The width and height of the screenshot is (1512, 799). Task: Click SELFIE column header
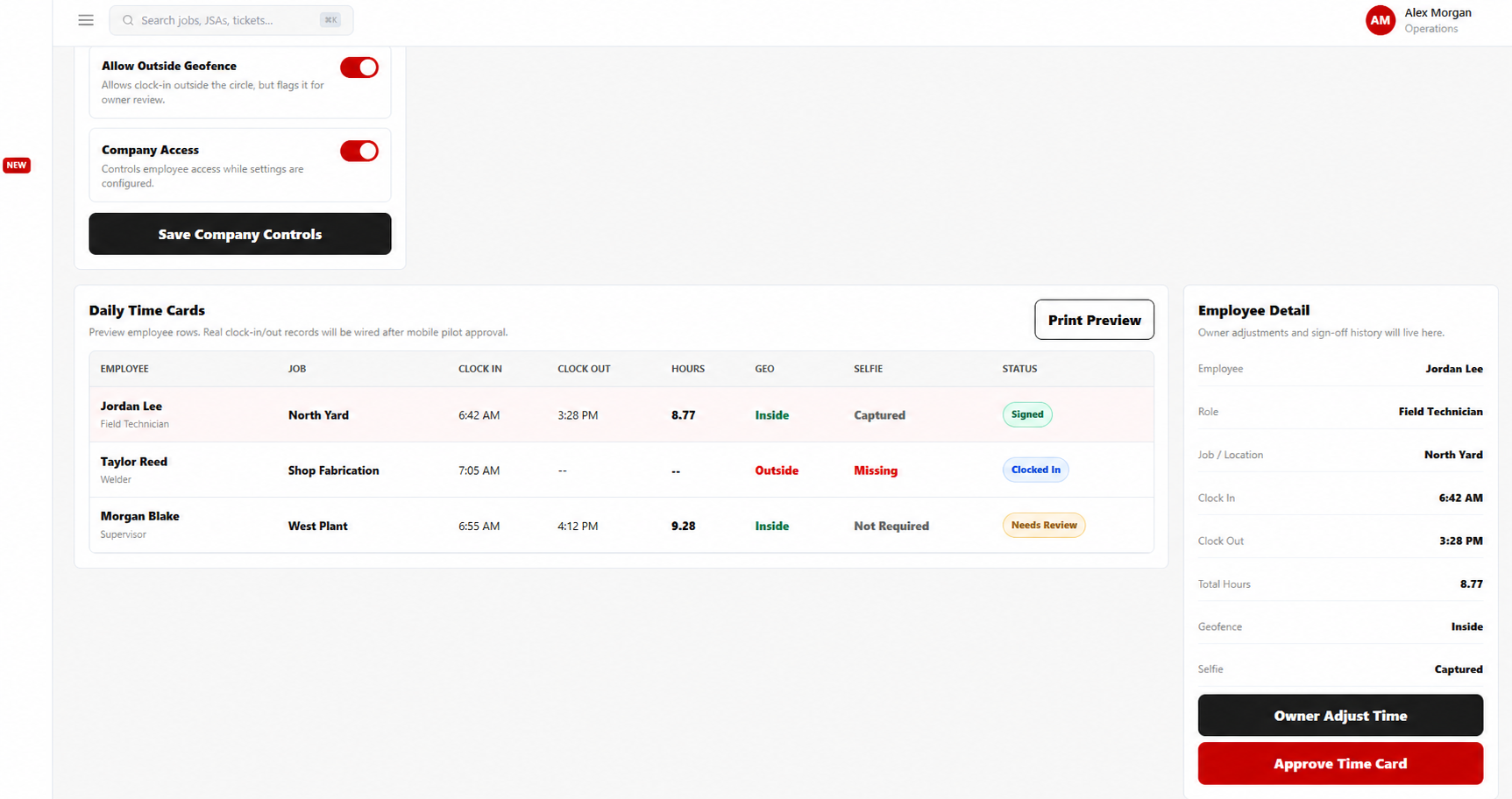point(868,369)
